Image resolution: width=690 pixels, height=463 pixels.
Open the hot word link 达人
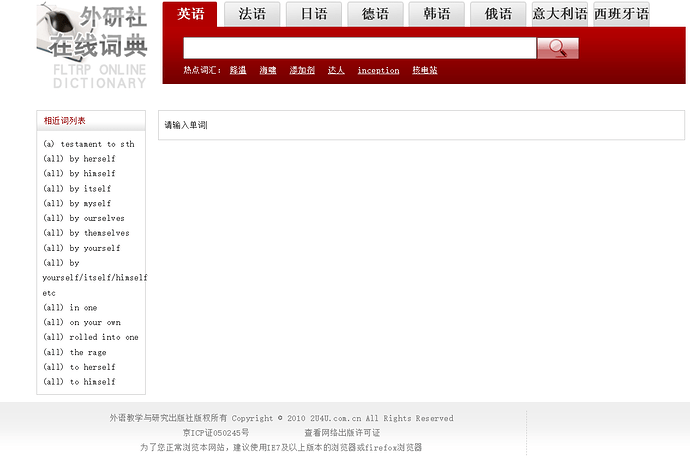pos(336,71)
